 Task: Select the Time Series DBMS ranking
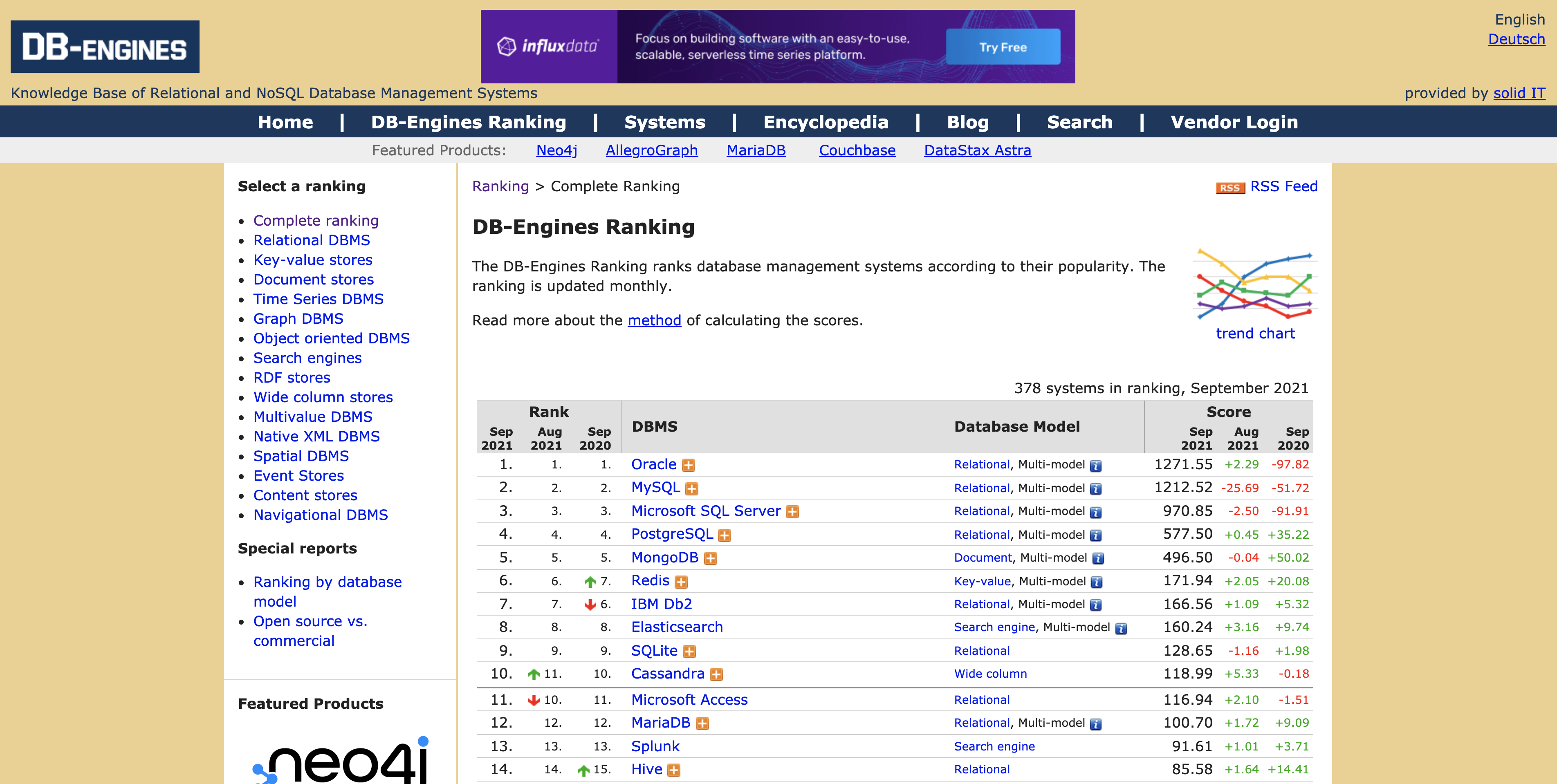pyautogui.click(x=318, y=299)
